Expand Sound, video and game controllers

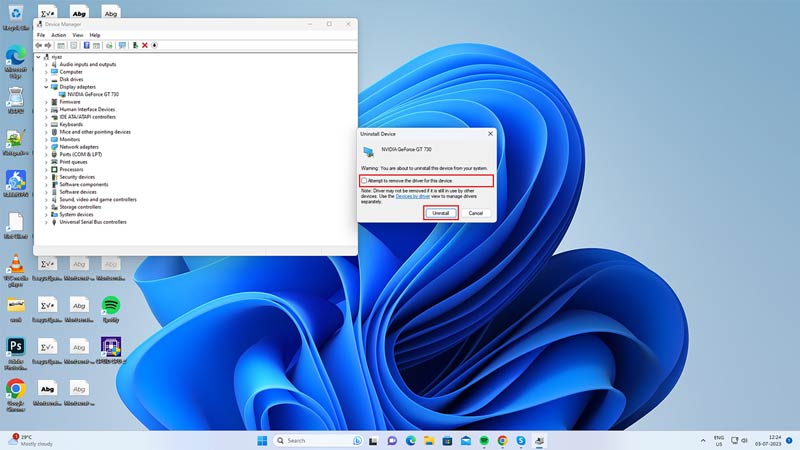pyautogui.click(x=46, y=199)
